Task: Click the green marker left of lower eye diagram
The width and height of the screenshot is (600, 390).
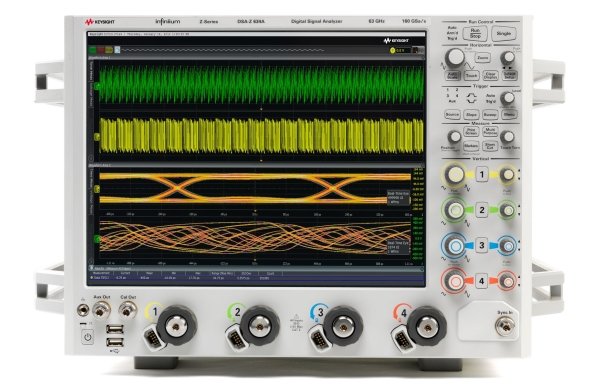Action: click(97, 239)
